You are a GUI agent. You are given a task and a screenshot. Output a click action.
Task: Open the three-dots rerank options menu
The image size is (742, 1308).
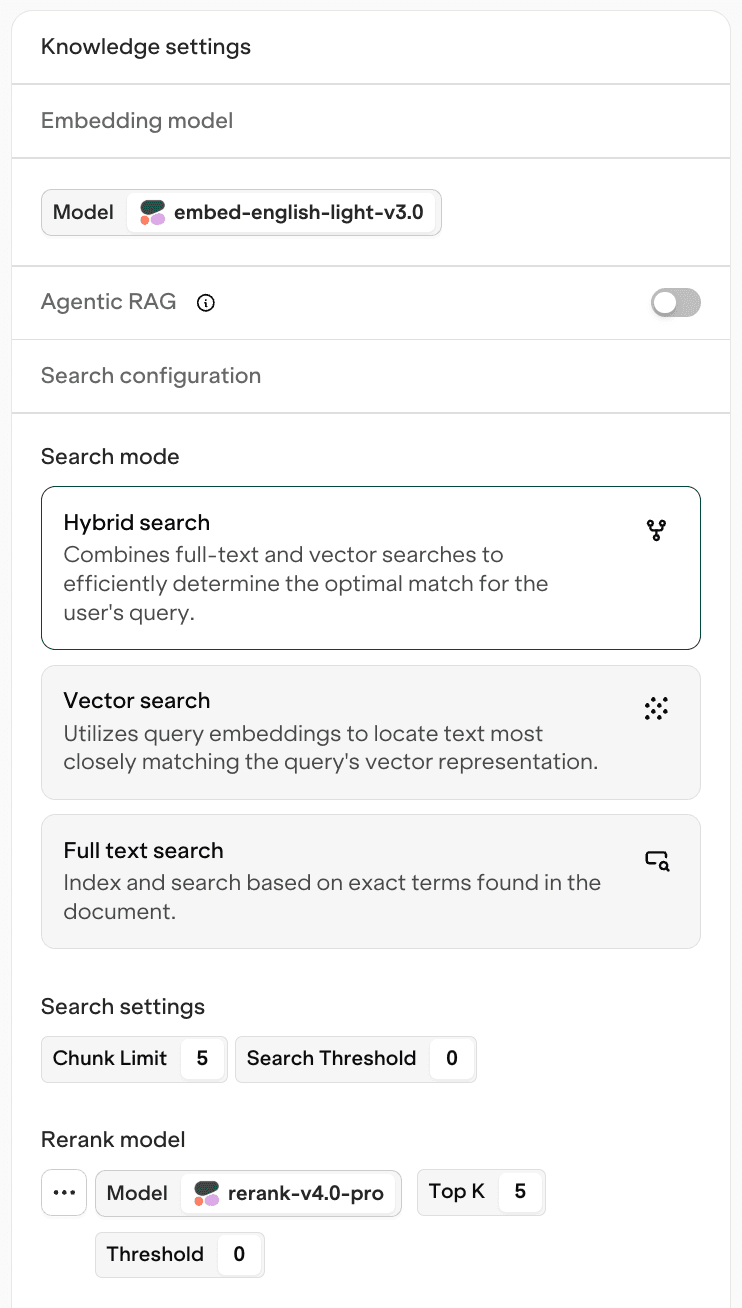pos(64,1193)
